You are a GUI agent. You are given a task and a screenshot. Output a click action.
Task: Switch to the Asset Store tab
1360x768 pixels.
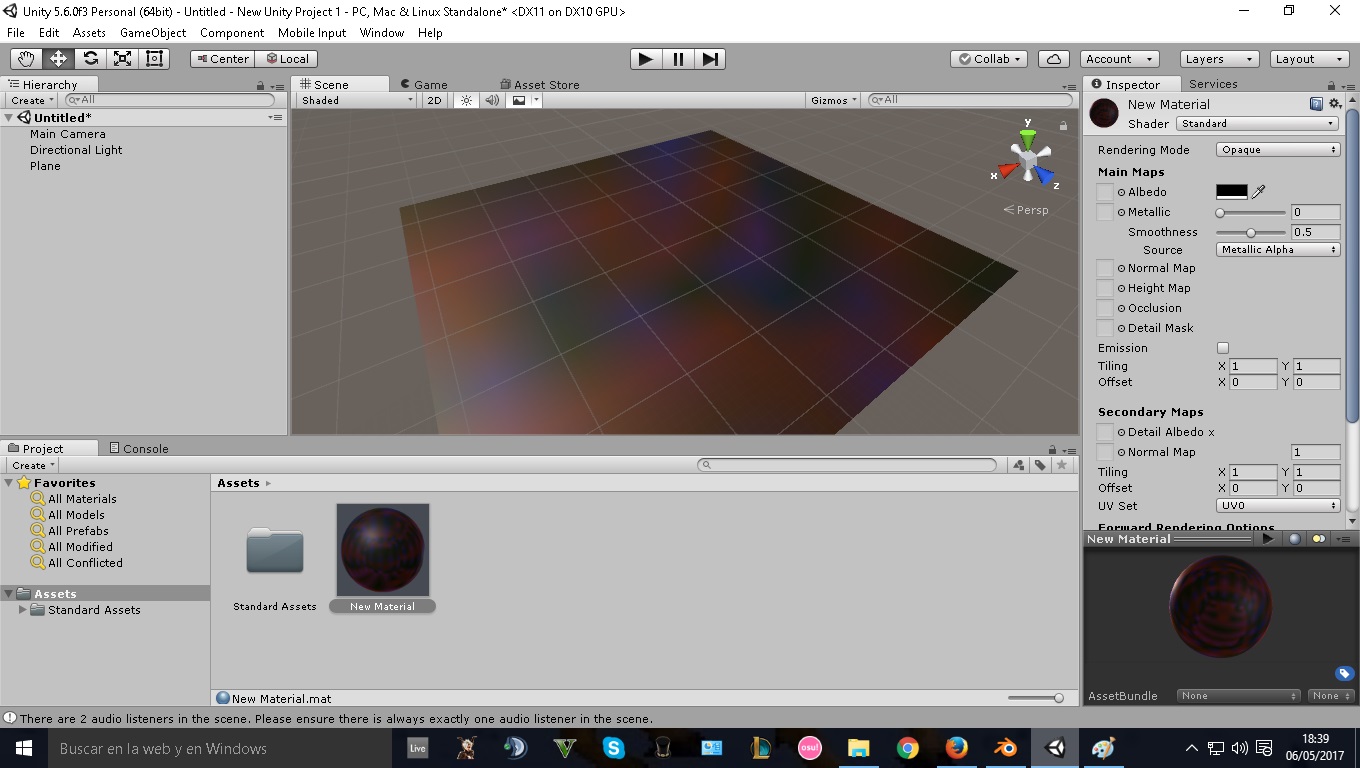click(540, 85)
